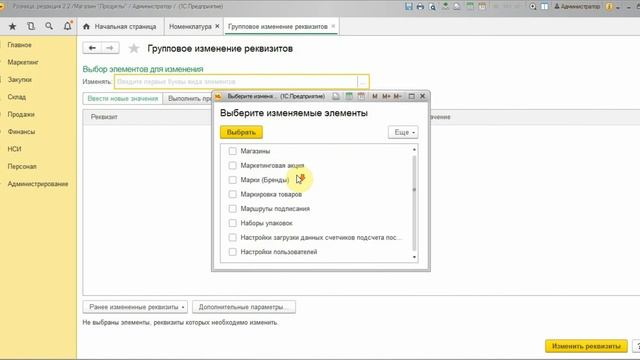Click the home icon of the start page tab
Viewport: 640px width, 360px height.
click(86, 27)
